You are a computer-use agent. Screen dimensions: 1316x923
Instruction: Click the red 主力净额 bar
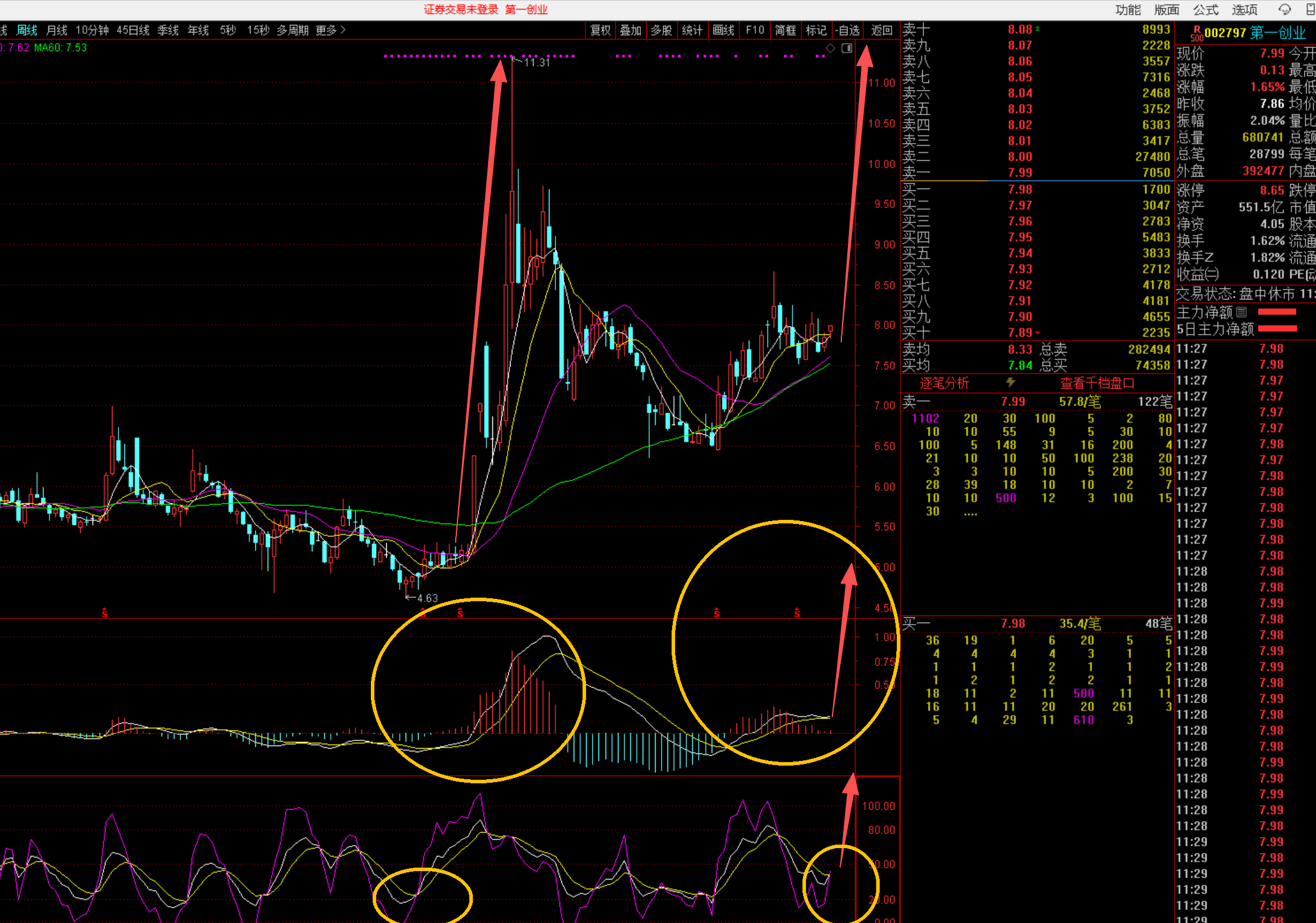coord(1276,312)
